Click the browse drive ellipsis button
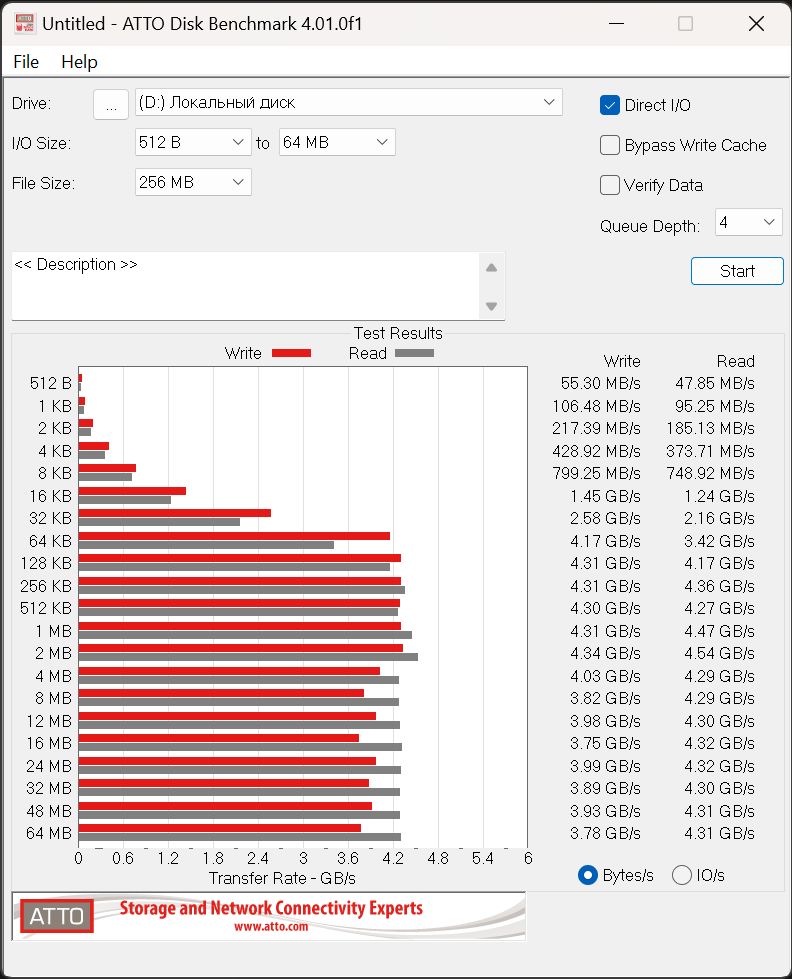Image resolution: width=792 pixels, height=979 pixels. tap(111, 104)
